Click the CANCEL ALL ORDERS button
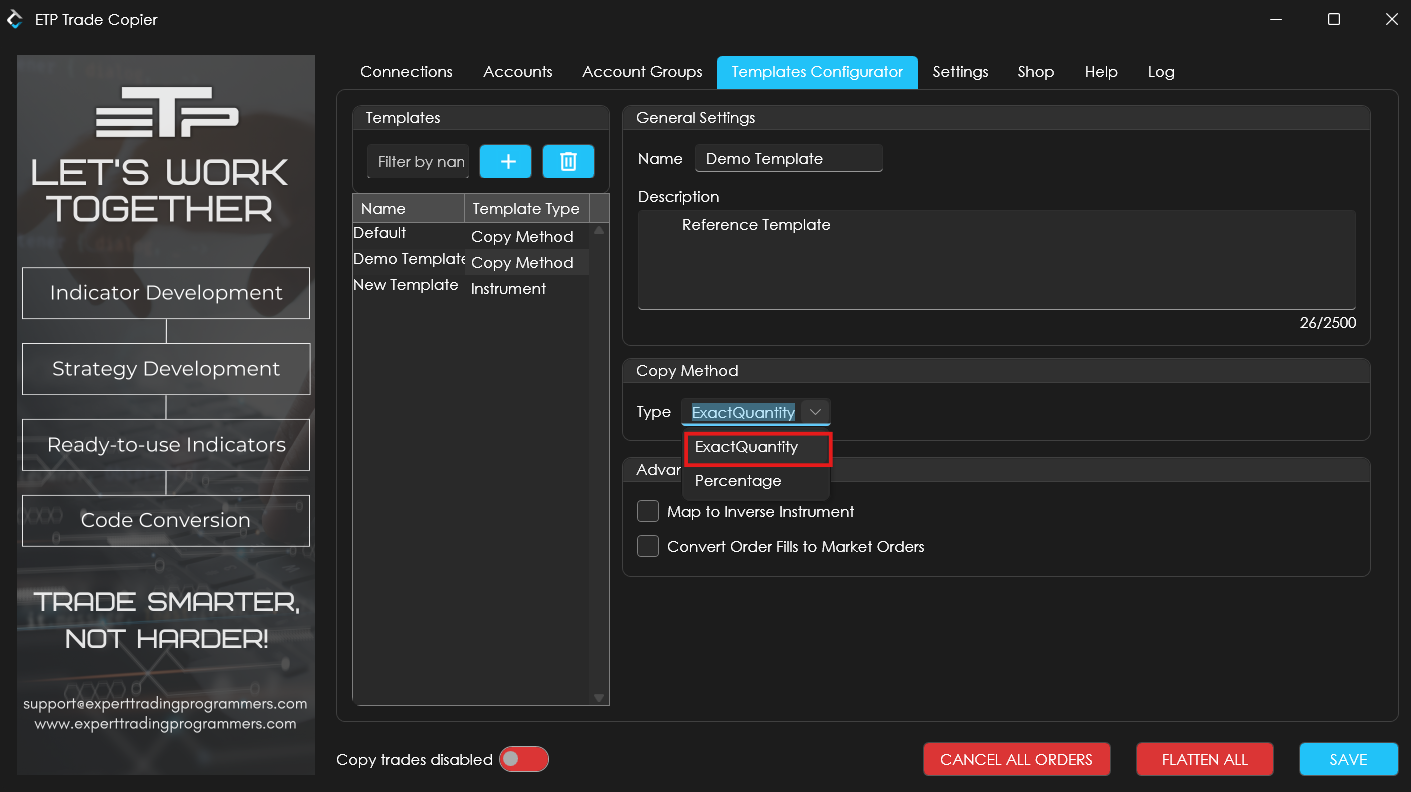The height and width of the screenshot is (792, 1411). click(1016, 759)
